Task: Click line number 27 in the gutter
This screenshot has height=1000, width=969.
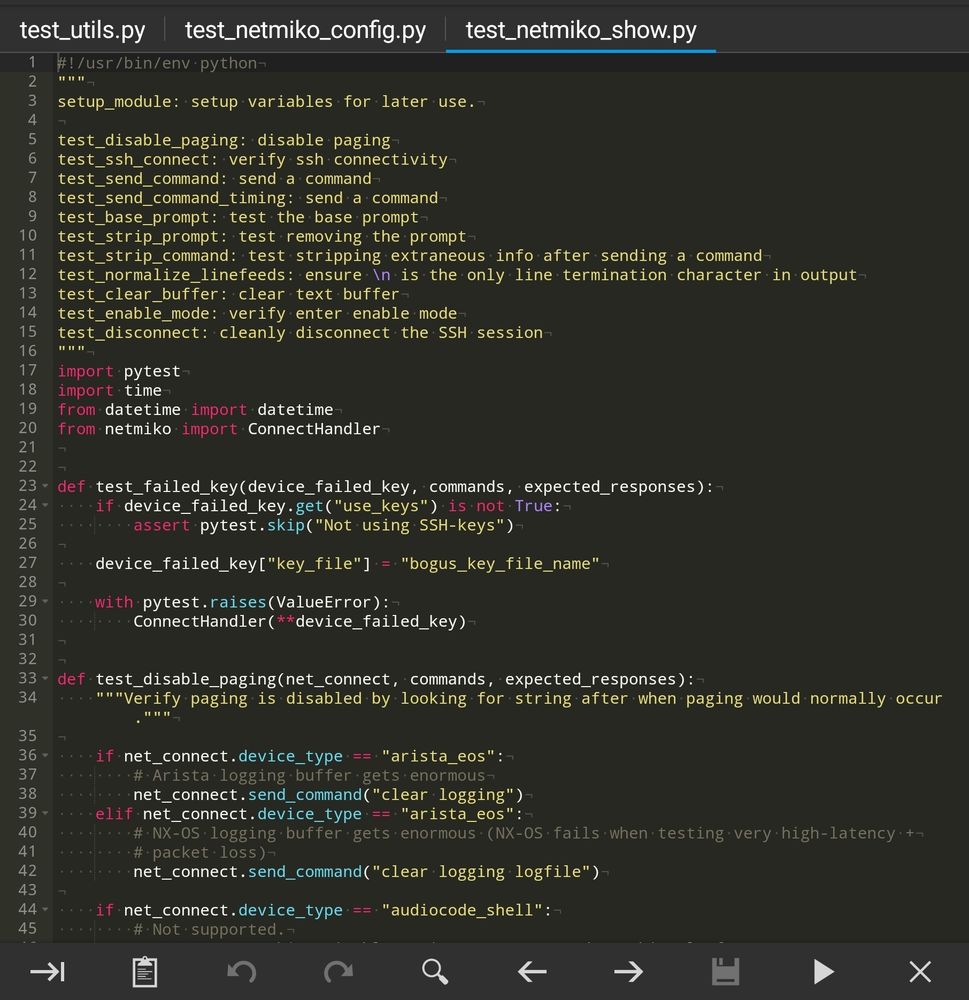Action: pyautogui.click(x=27, y=563)
